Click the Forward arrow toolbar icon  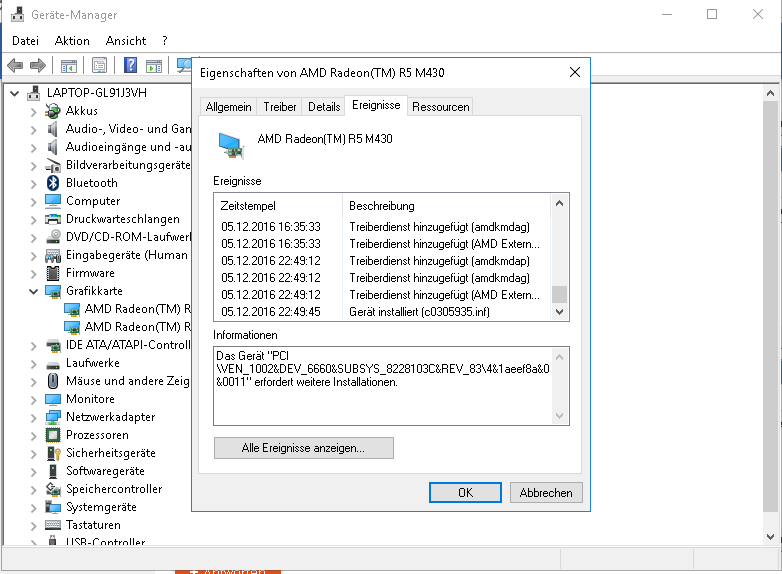click(38, 65)
